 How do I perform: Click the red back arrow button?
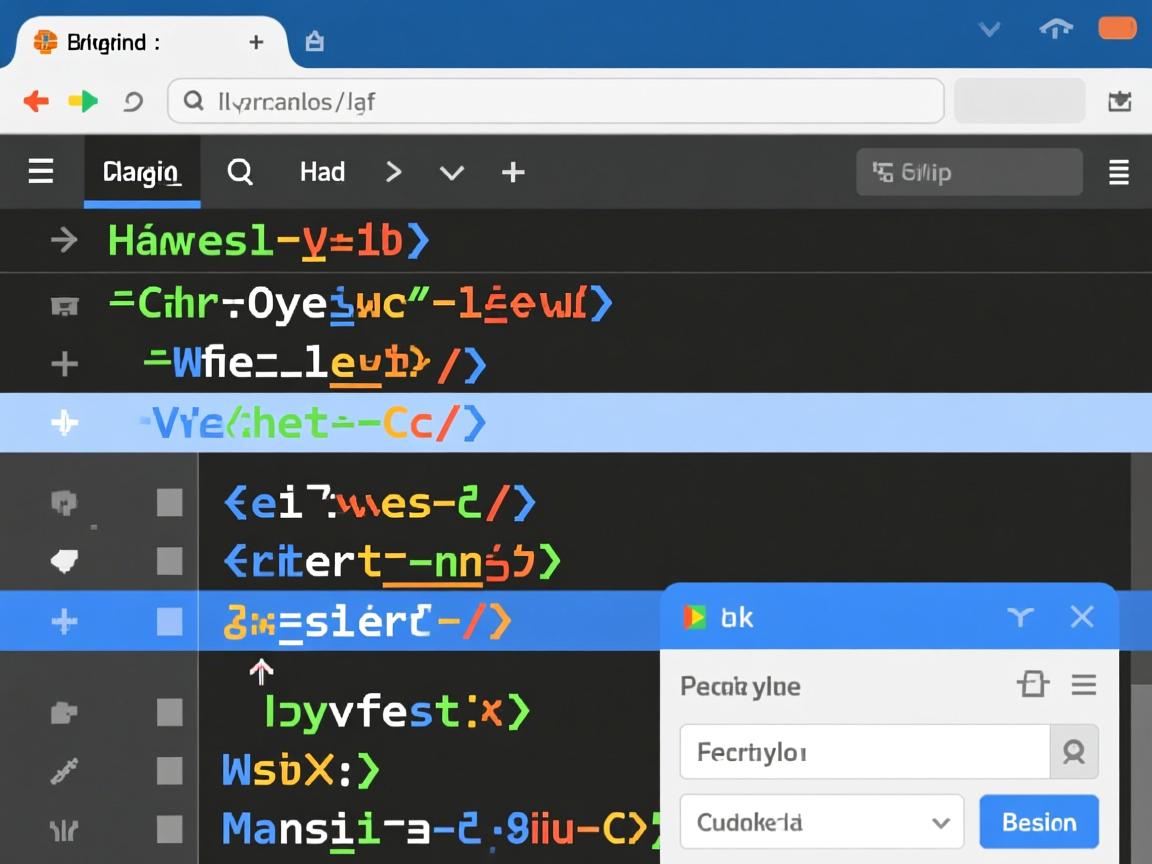click(36, 101)
